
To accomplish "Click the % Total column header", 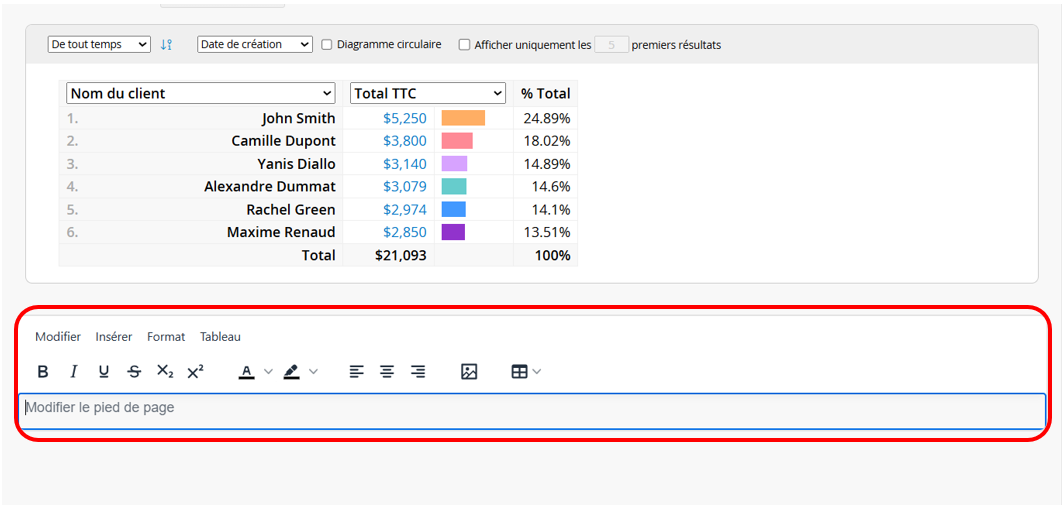I will [546, 94].
